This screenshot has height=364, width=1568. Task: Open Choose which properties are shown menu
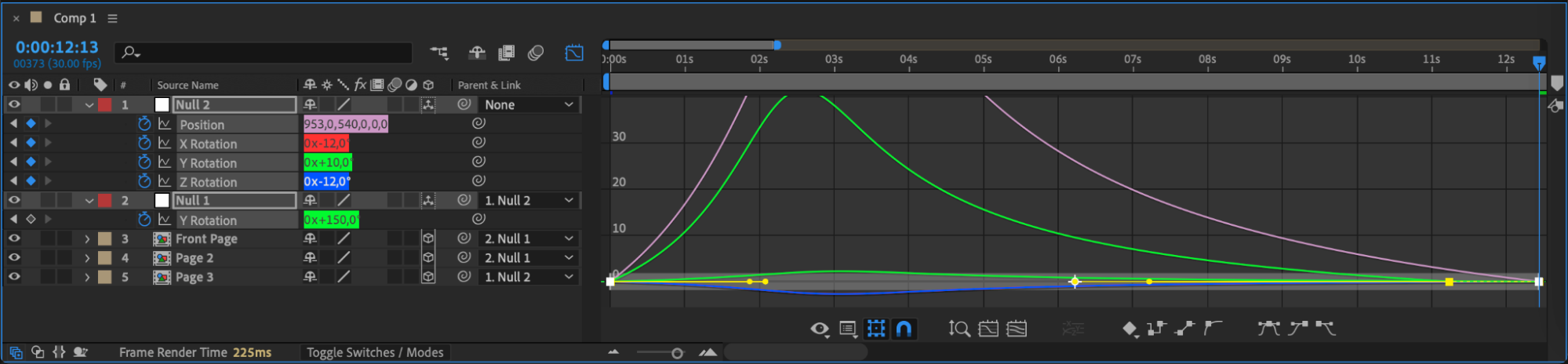coord(820,329)
